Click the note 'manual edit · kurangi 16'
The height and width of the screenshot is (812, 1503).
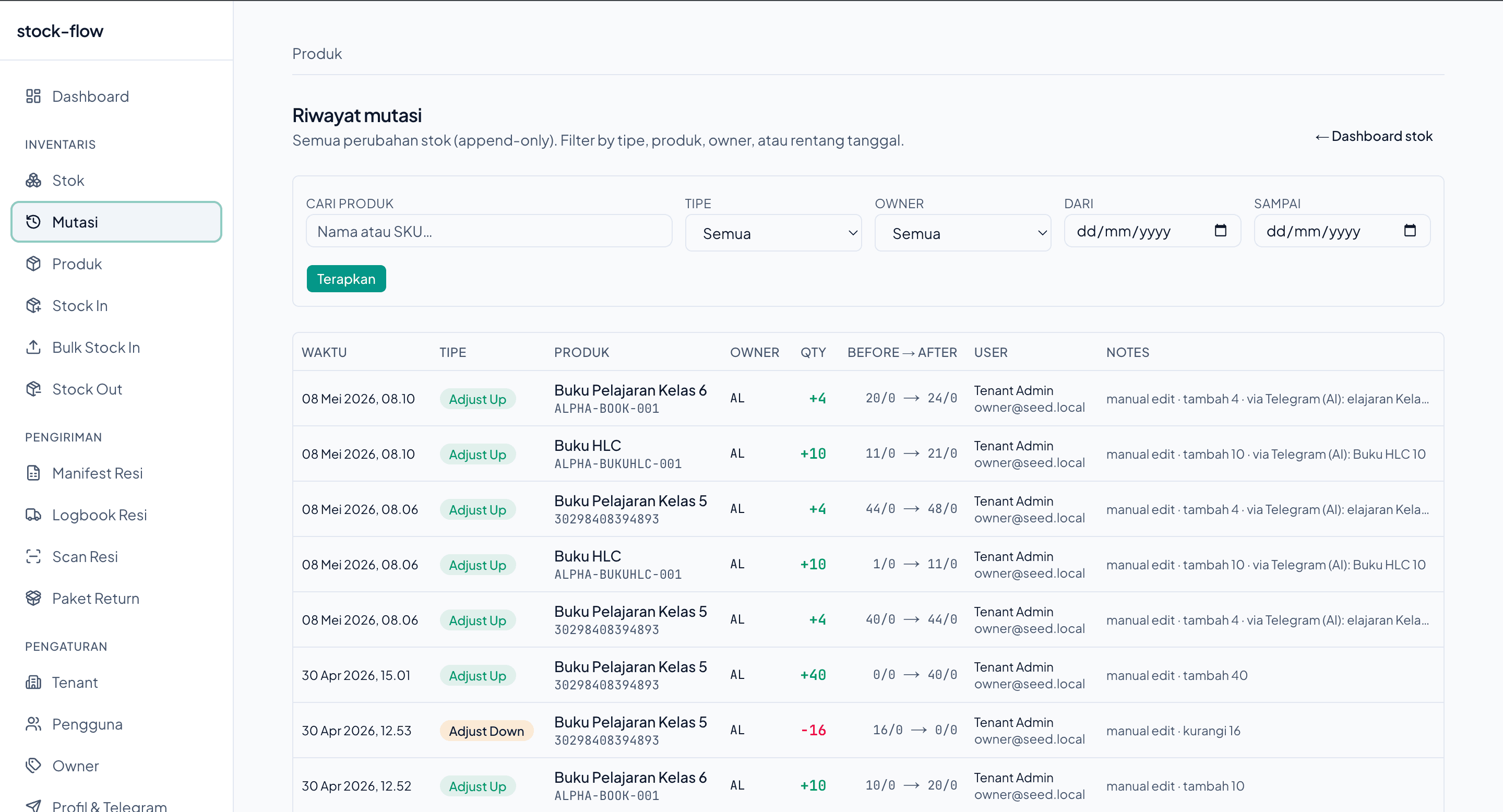[1173, 731]
